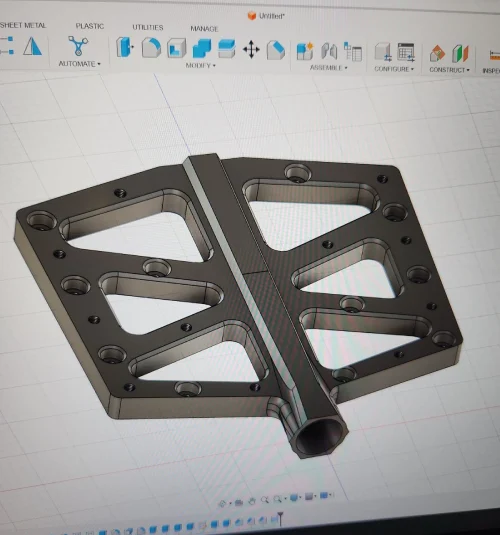Click the Automate tool icon
500x535 pixels.
(78, 46)
